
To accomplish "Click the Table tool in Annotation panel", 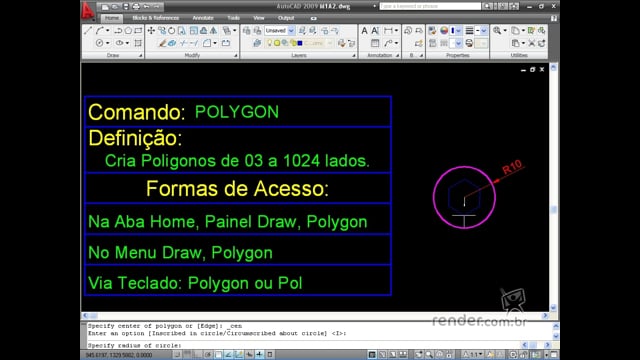I will pos(375,43).
